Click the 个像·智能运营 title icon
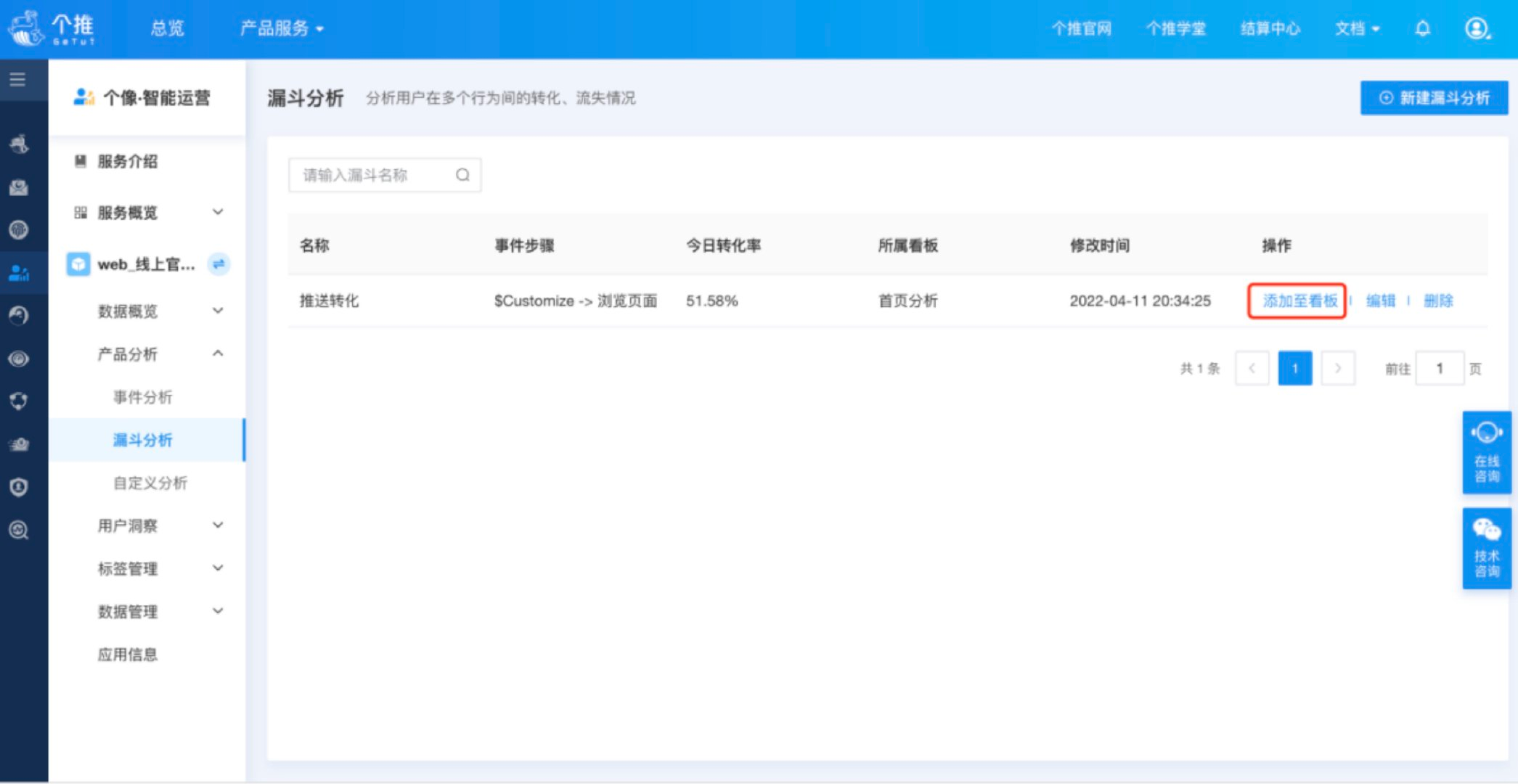 coord(84,97)
